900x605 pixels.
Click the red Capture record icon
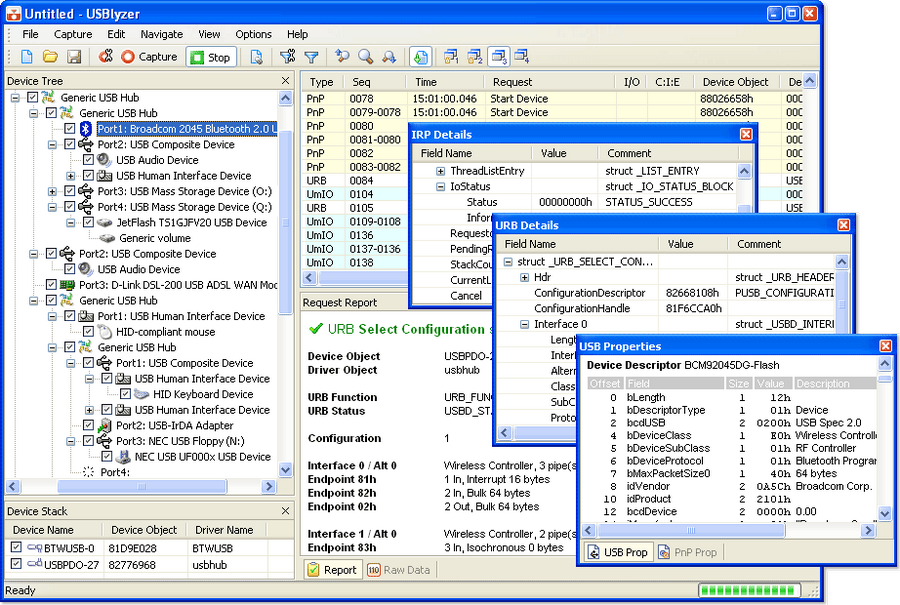128,57
